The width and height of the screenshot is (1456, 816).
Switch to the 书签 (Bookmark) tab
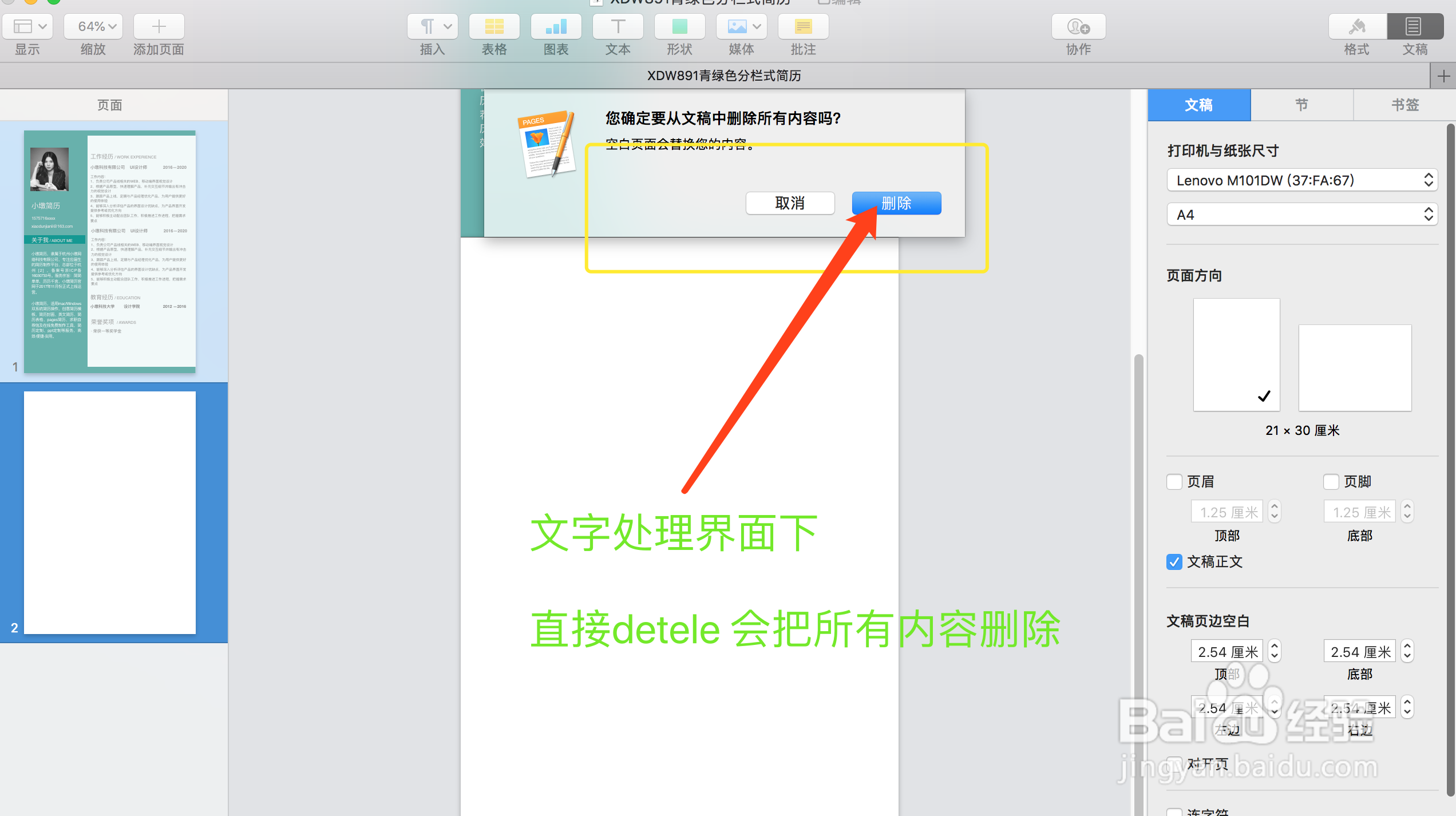1404,105
